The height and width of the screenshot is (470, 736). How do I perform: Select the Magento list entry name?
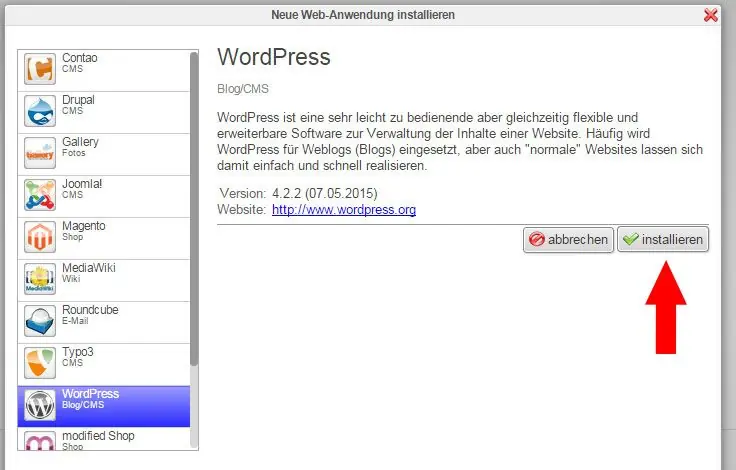pyautogui.click(x=84, y=226)
